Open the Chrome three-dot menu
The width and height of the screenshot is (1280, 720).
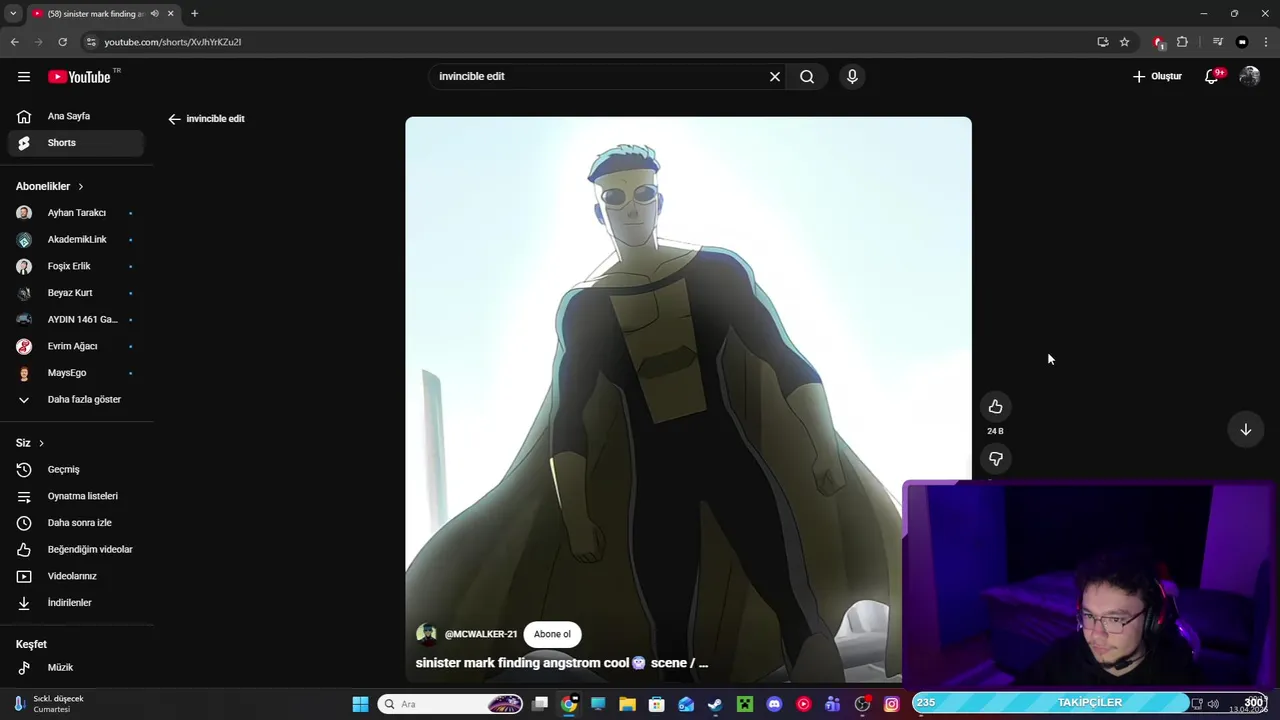click(1266, 42)
